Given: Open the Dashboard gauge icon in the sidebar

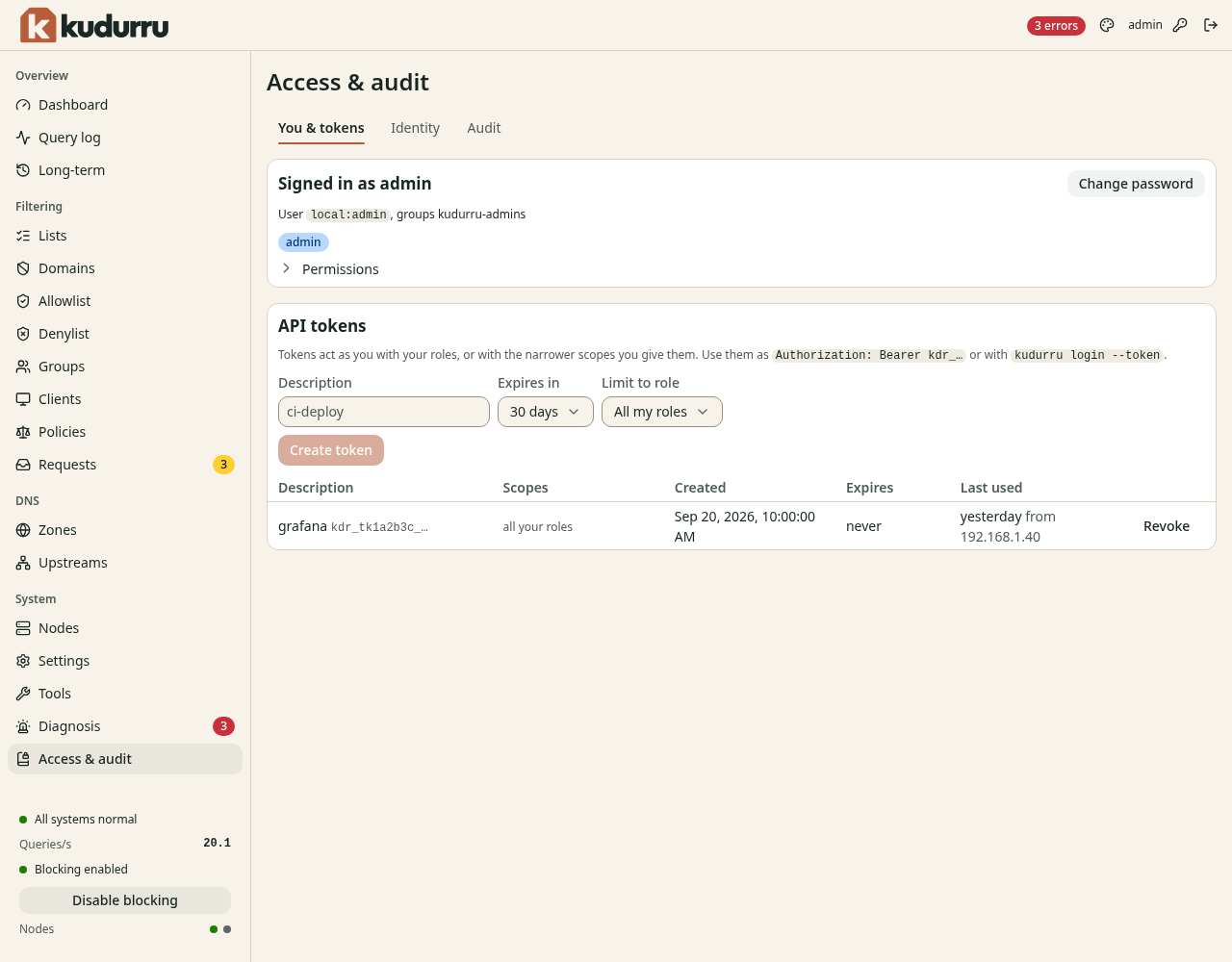Looking at the screenshot, I should pos(23,105).
